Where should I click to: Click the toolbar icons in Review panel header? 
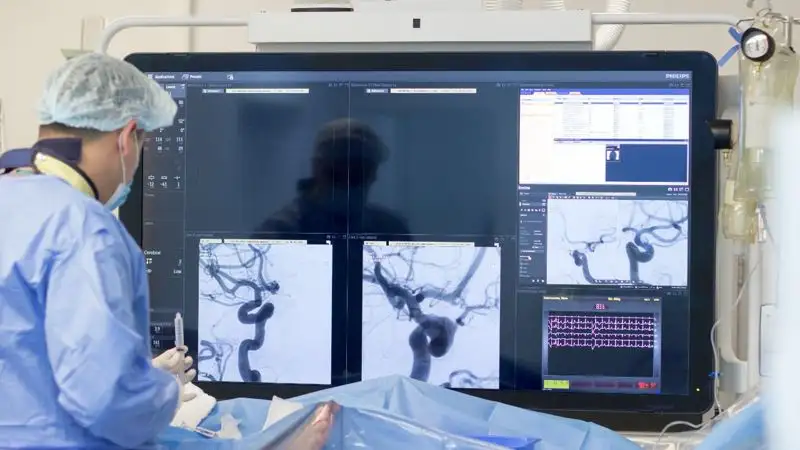click(x=675, y=188)
